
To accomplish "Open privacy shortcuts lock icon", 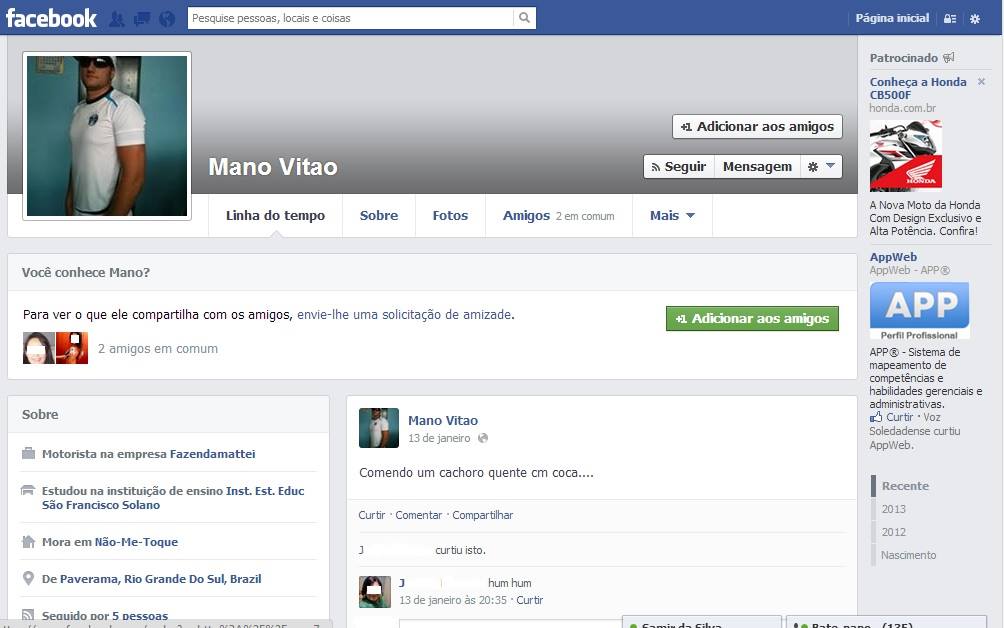I will 949,18.
